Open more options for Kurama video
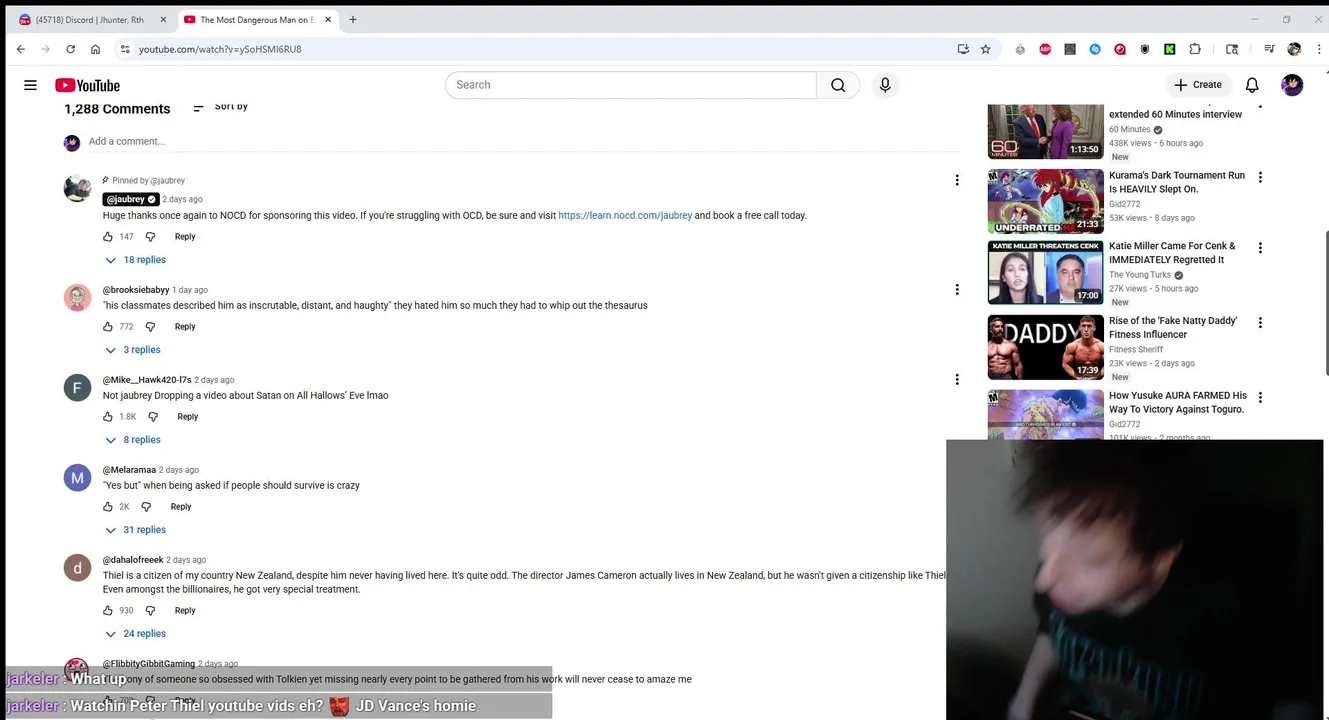The width and height of the screenshot is (1329, 720). click(x=1260, y=177)
